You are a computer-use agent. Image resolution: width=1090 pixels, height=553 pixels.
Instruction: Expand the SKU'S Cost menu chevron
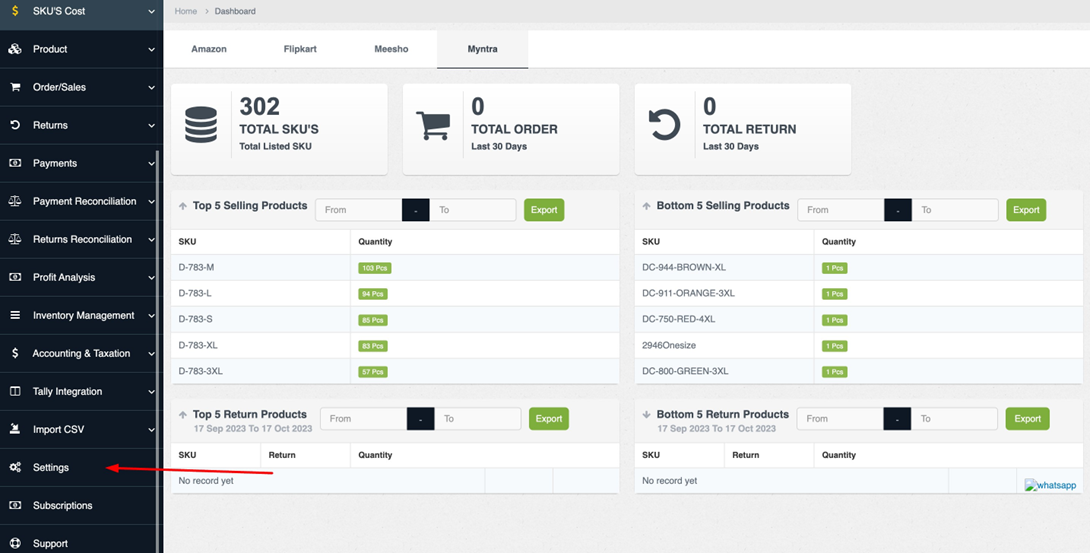152,11
